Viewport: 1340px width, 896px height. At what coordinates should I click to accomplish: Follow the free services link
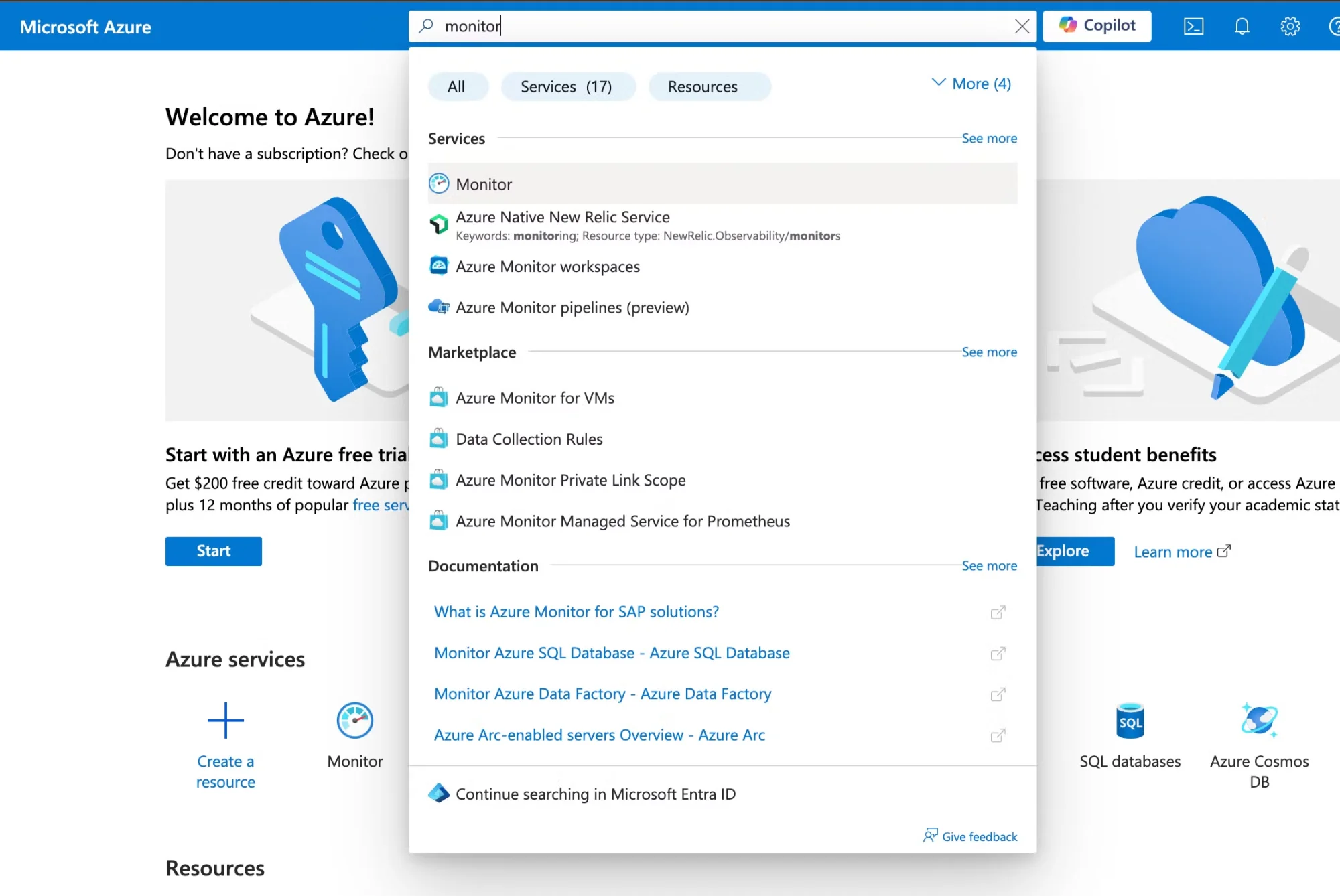(381, 505)
